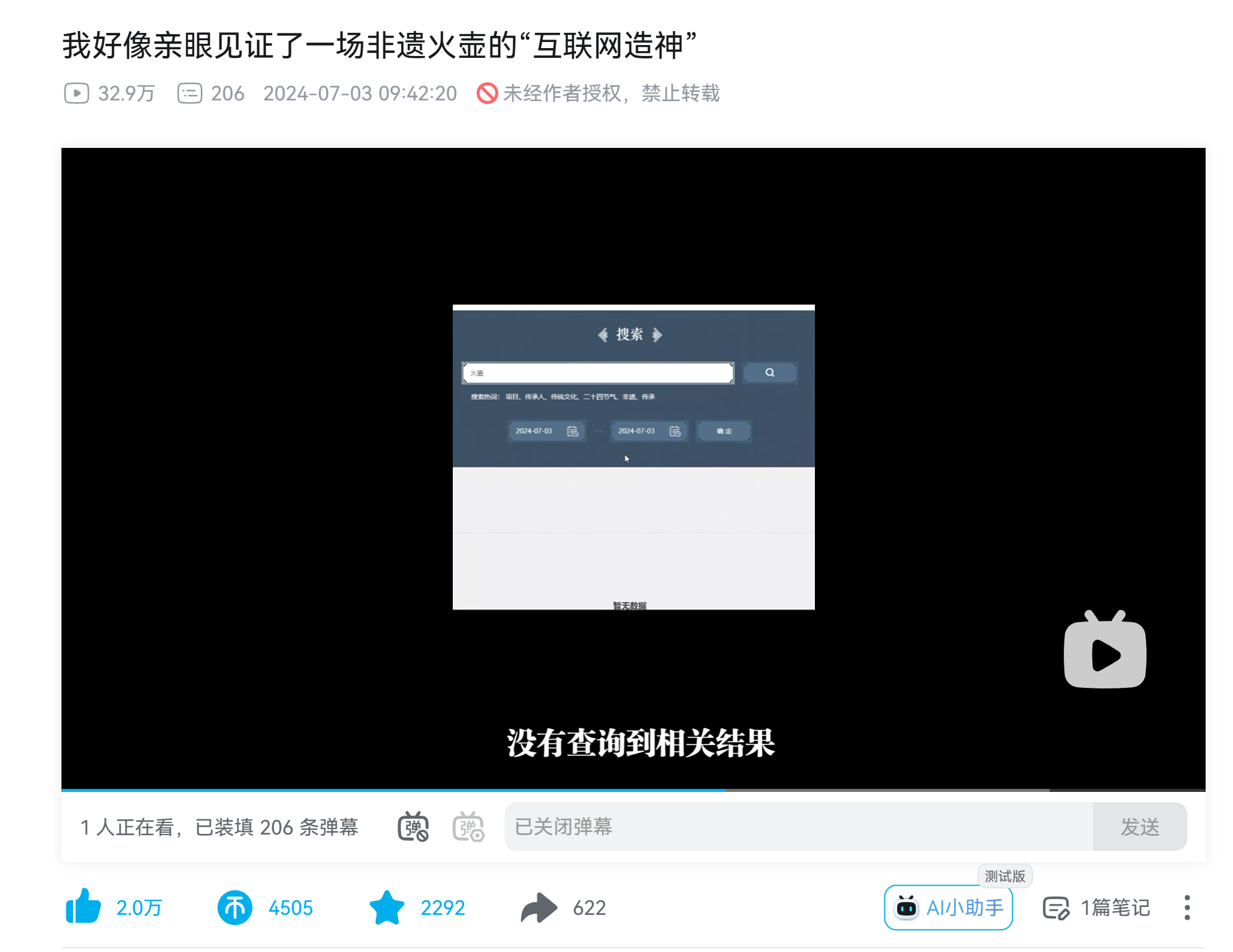Image resolution: width=1233 pixels, height=952 pixels.
Task: Click the video progress bar
Action: [633, 790]
